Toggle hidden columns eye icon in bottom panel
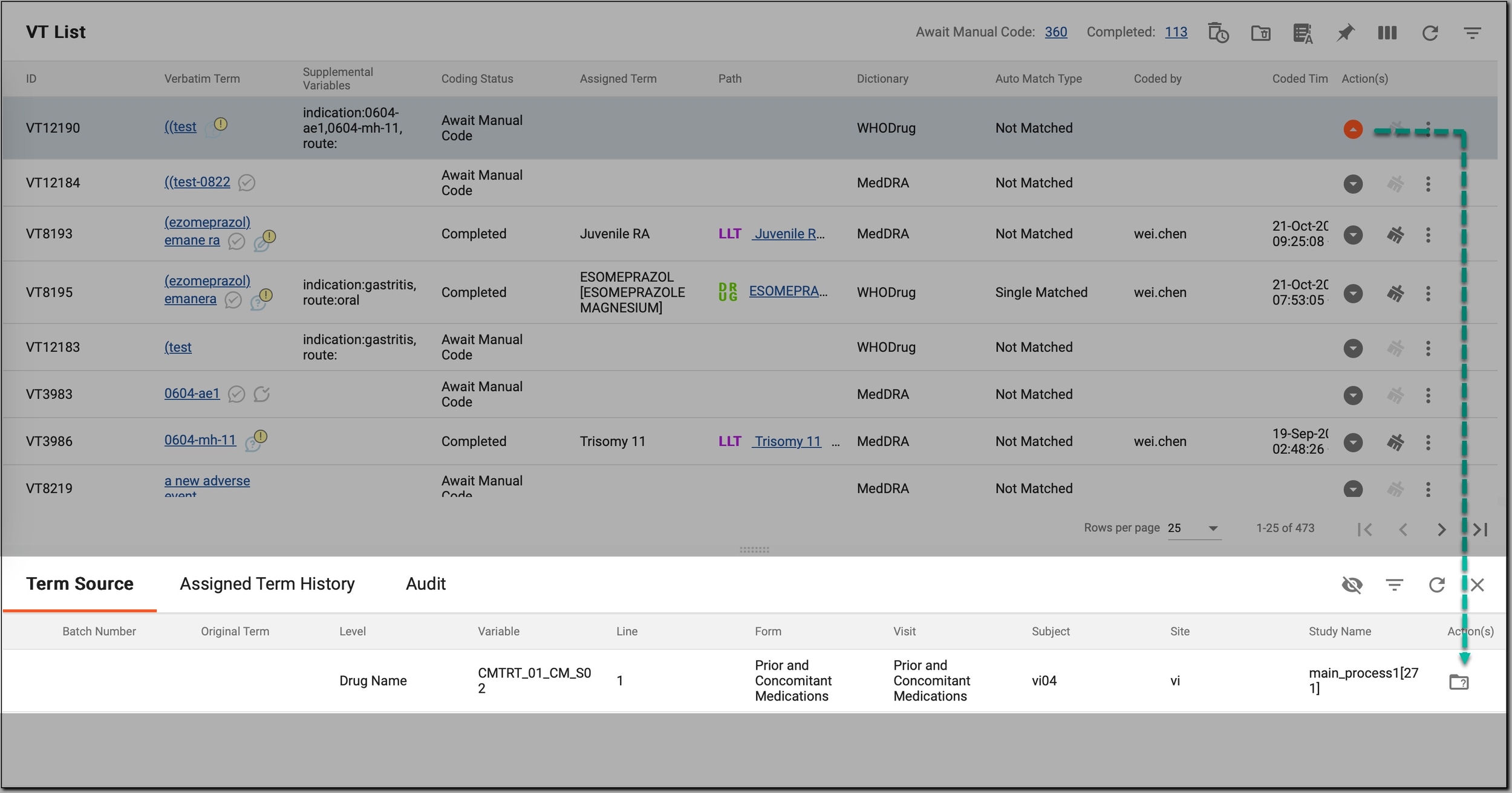The height and width of the screenshot is (793, 1512). (x=1352, y=585)
